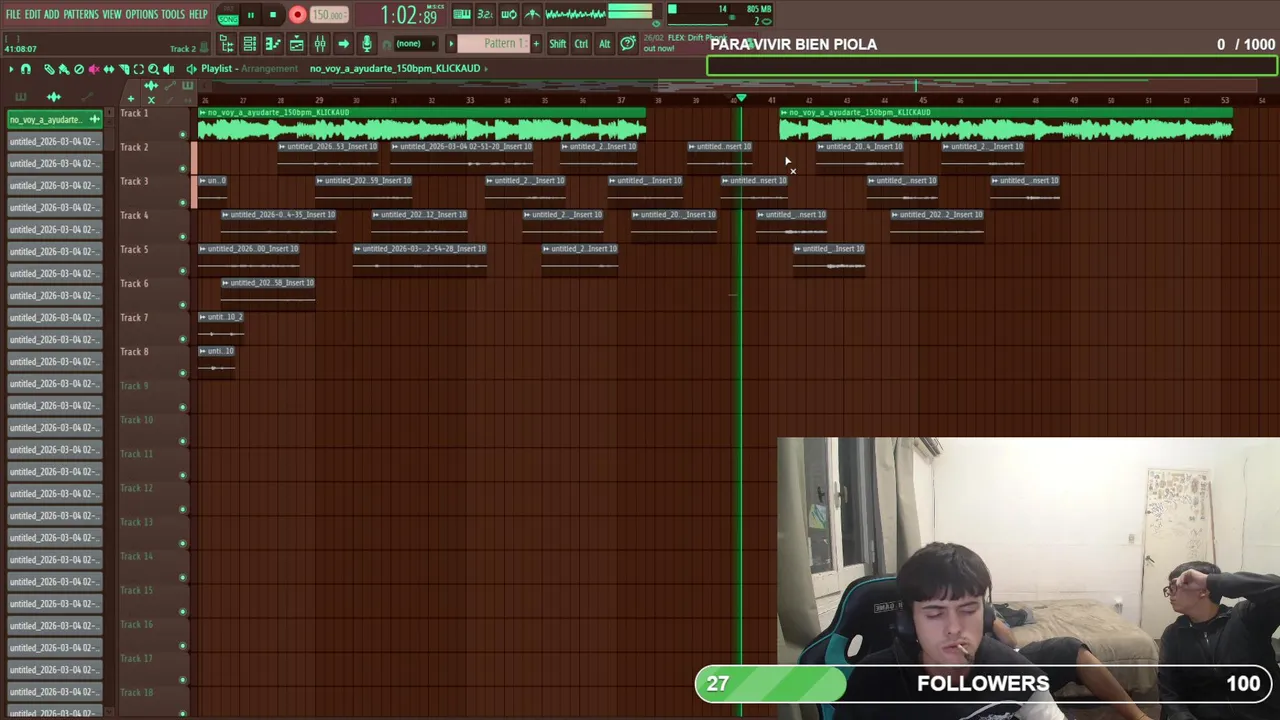Open the EDIT menu
The width and height of the screenshot is (1280, 720).
coord(33,15)
